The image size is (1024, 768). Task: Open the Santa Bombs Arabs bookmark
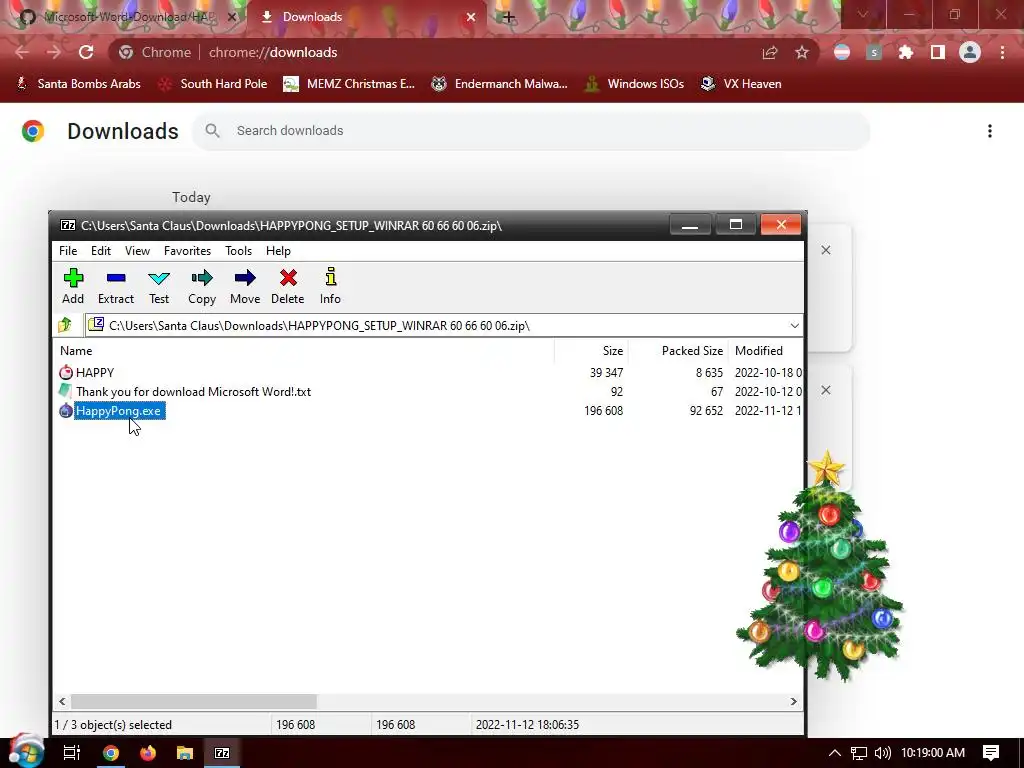[78, 84]
